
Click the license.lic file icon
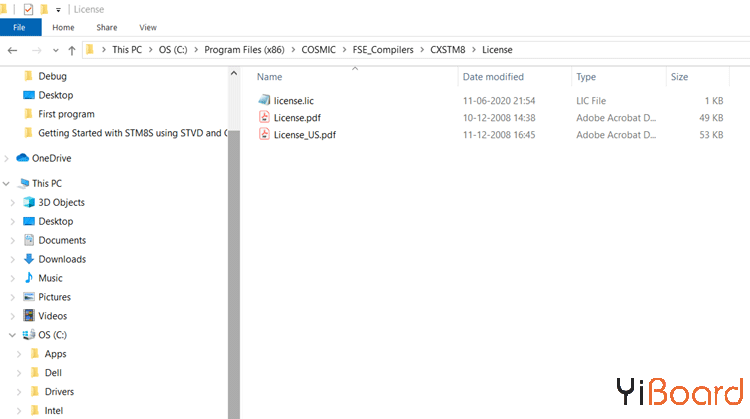264,100
